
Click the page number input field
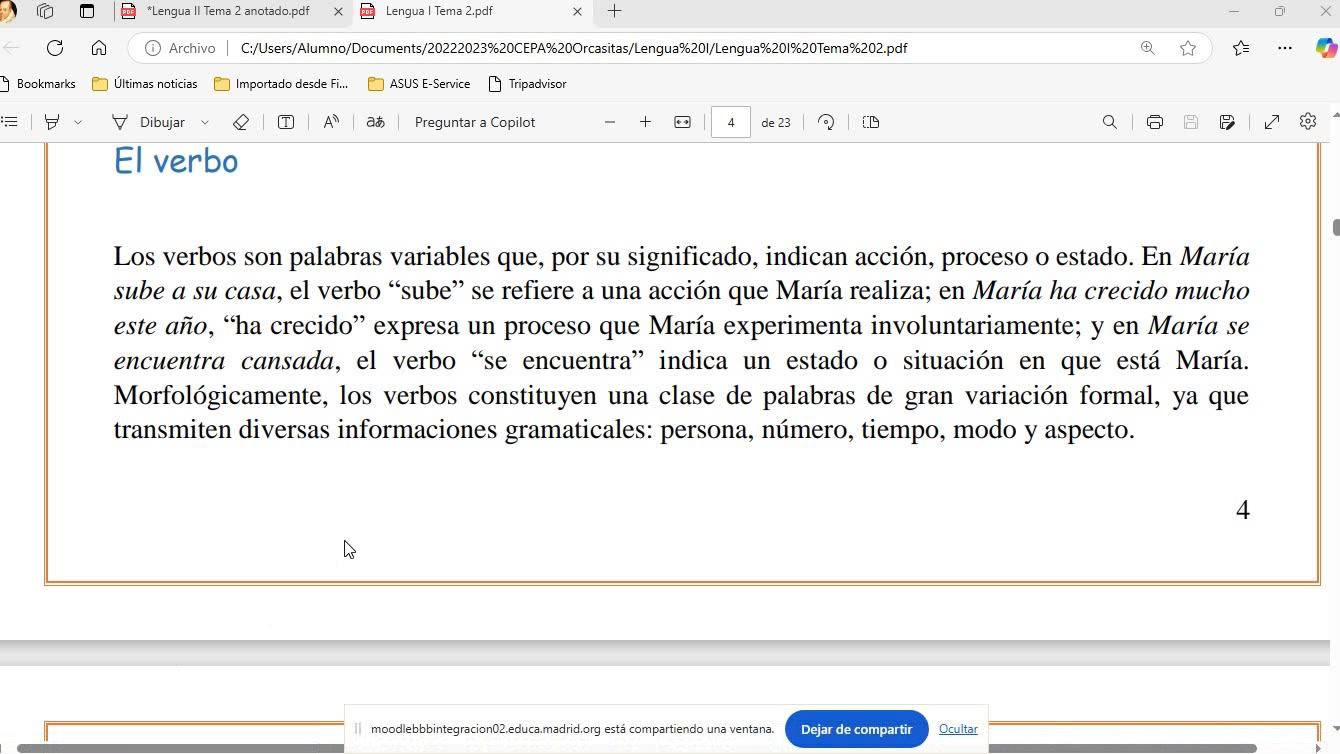click(x=731, y=122)
